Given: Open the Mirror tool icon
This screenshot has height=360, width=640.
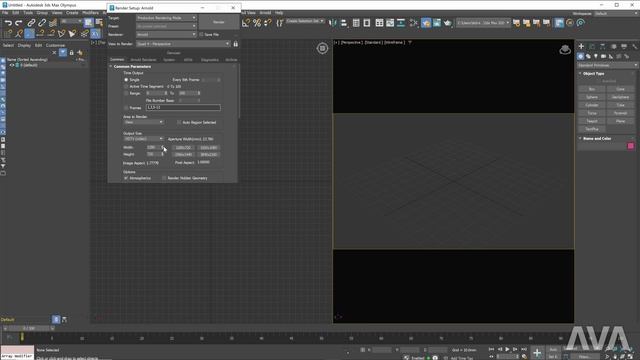Looking at the screenshot, I should click(333, 23).
